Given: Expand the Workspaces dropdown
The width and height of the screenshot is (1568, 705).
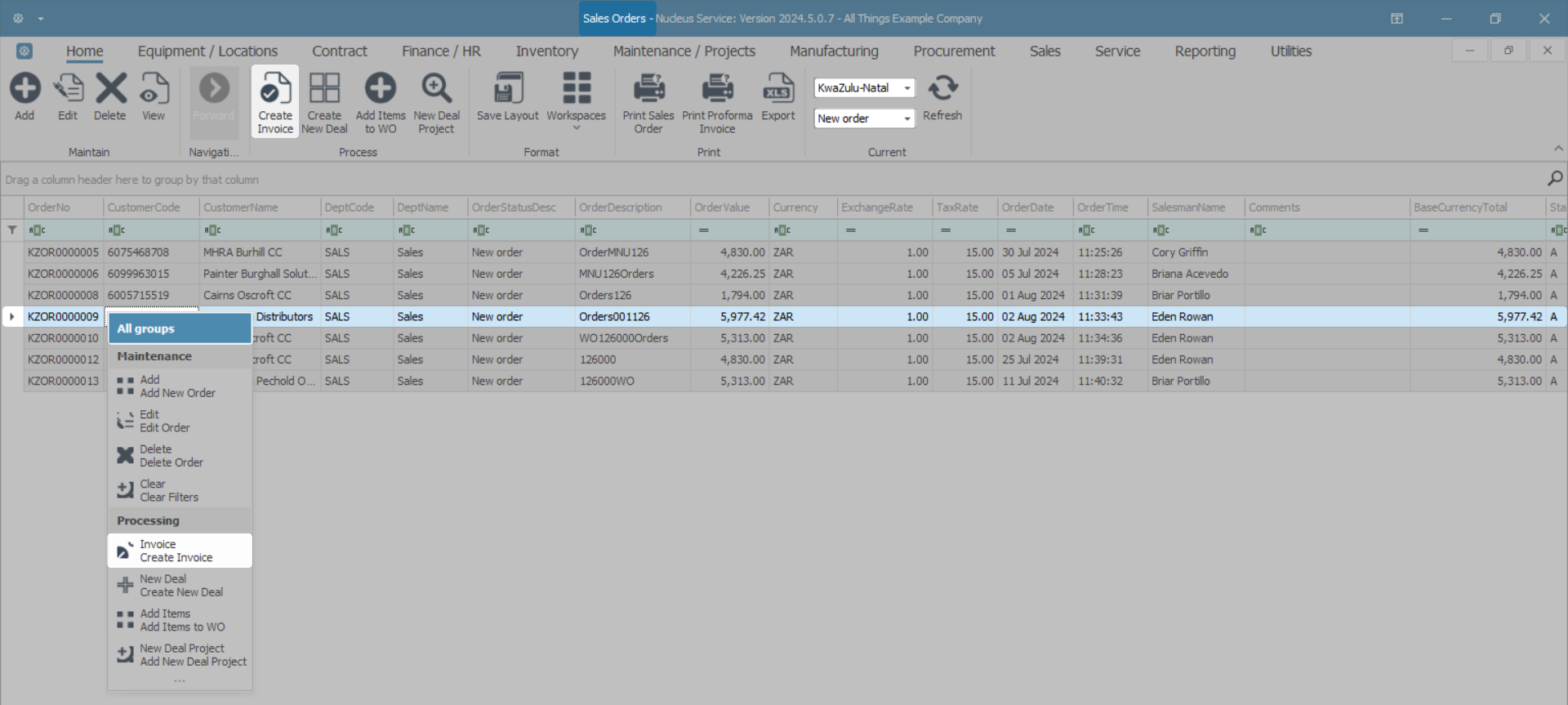Looking at the screenshot, I should coord(577,127).
